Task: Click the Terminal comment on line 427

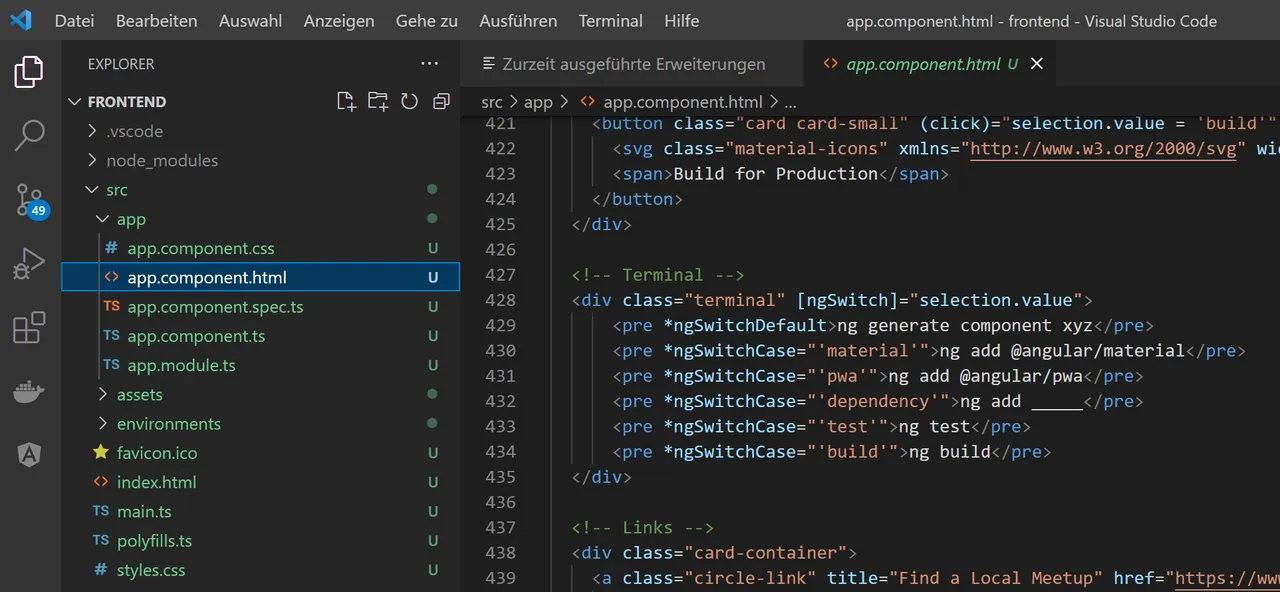Action: pyautogui.click(x=658, y=274)
